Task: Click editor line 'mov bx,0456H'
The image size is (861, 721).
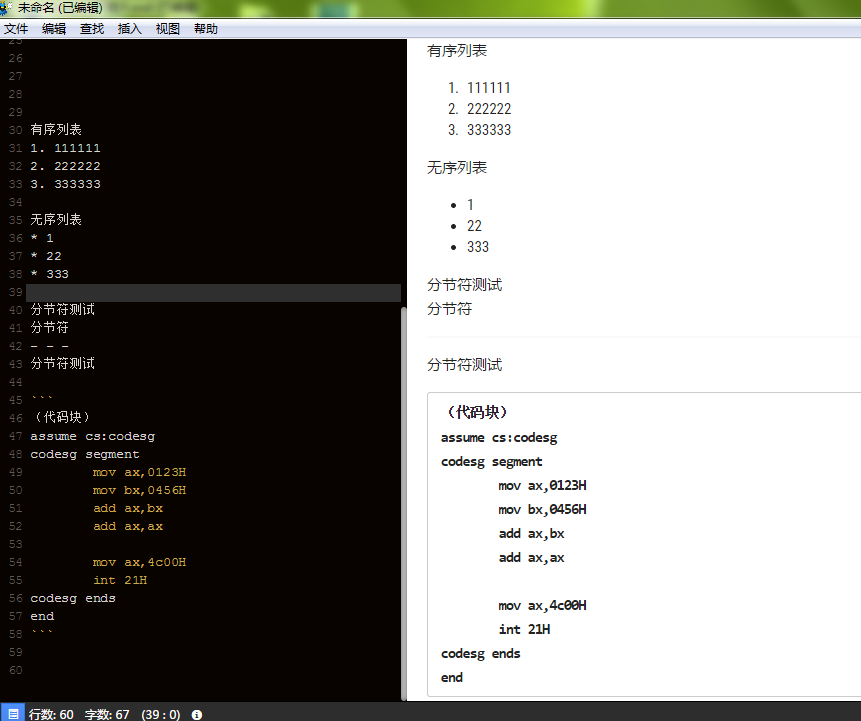Action: 139,490
